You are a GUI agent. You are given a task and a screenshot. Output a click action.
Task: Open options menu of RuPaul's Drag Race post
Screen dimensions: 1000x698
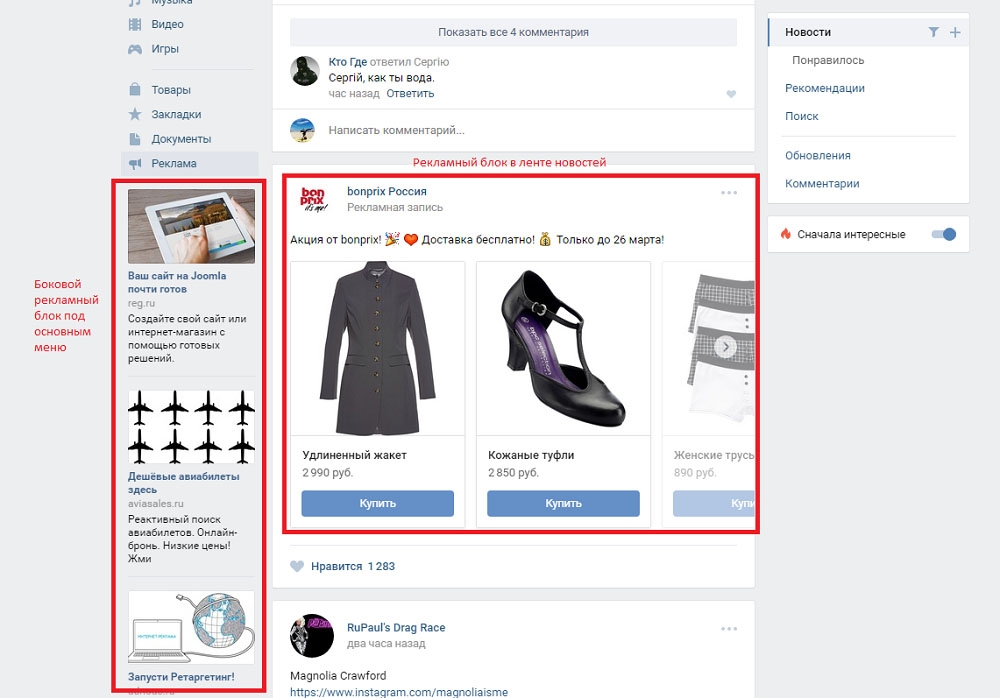(729, 629)
